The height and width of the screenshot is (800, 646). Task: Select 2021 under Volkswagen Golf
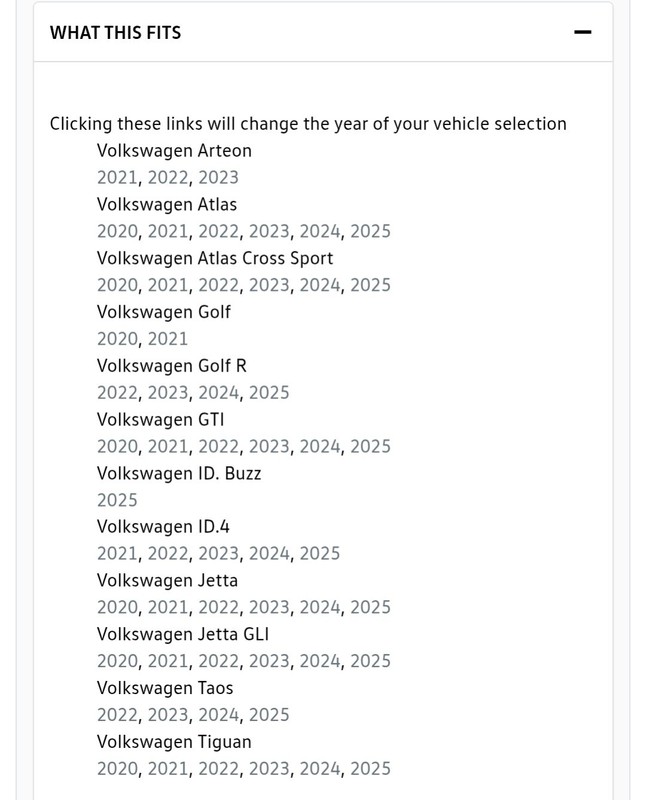[168, 339]
